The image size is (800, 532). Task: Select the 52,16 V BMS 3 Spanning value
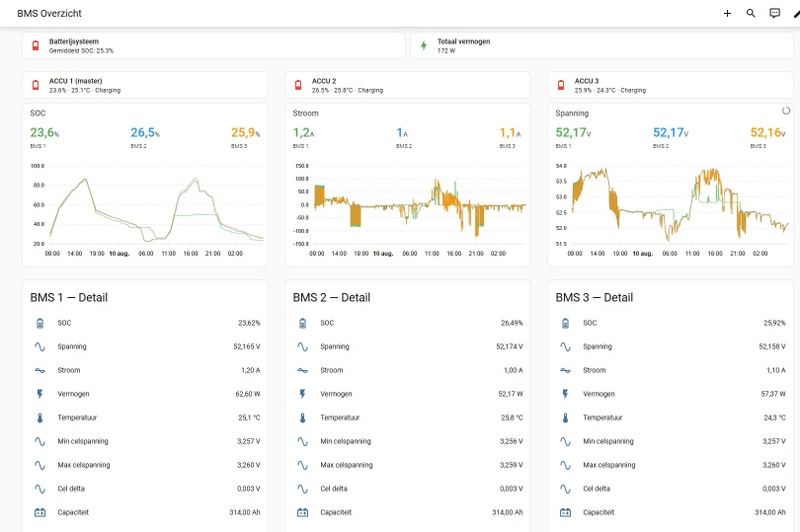click(x=767, y=133)
